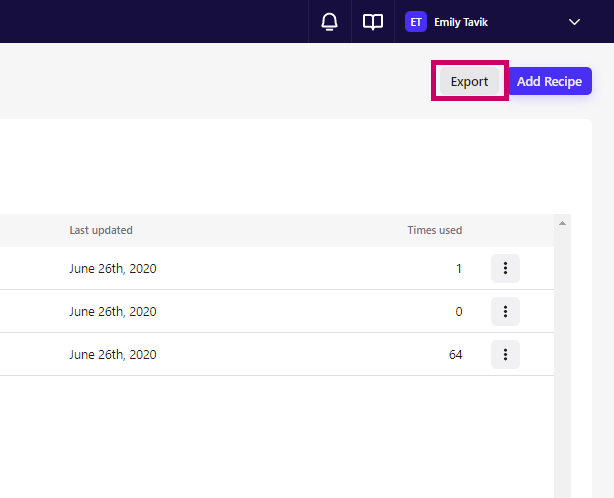This screenshot has width=614, height=498.
Task: Sort by the Times used column header
Action: pos(435,230)
